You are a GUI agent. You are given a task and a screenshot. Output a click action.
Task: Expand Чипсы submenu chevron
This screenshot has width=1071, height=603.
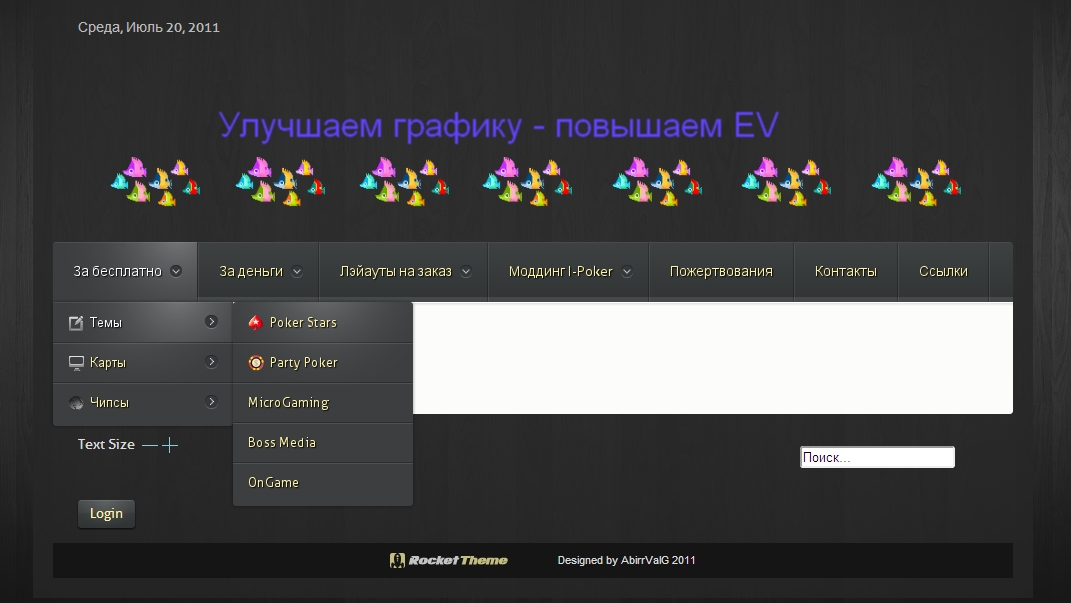pyautogui.click(x=212, y=402)
